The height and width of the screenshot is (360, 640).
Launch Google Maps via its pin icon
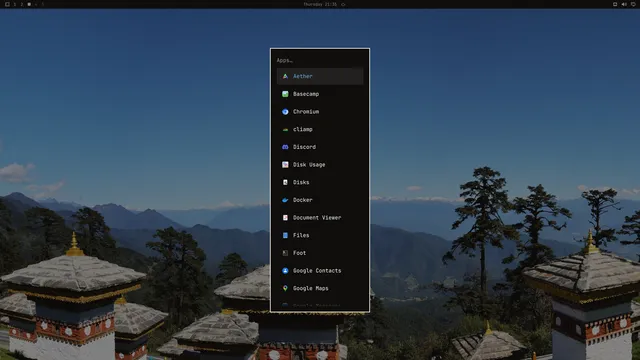285,288
